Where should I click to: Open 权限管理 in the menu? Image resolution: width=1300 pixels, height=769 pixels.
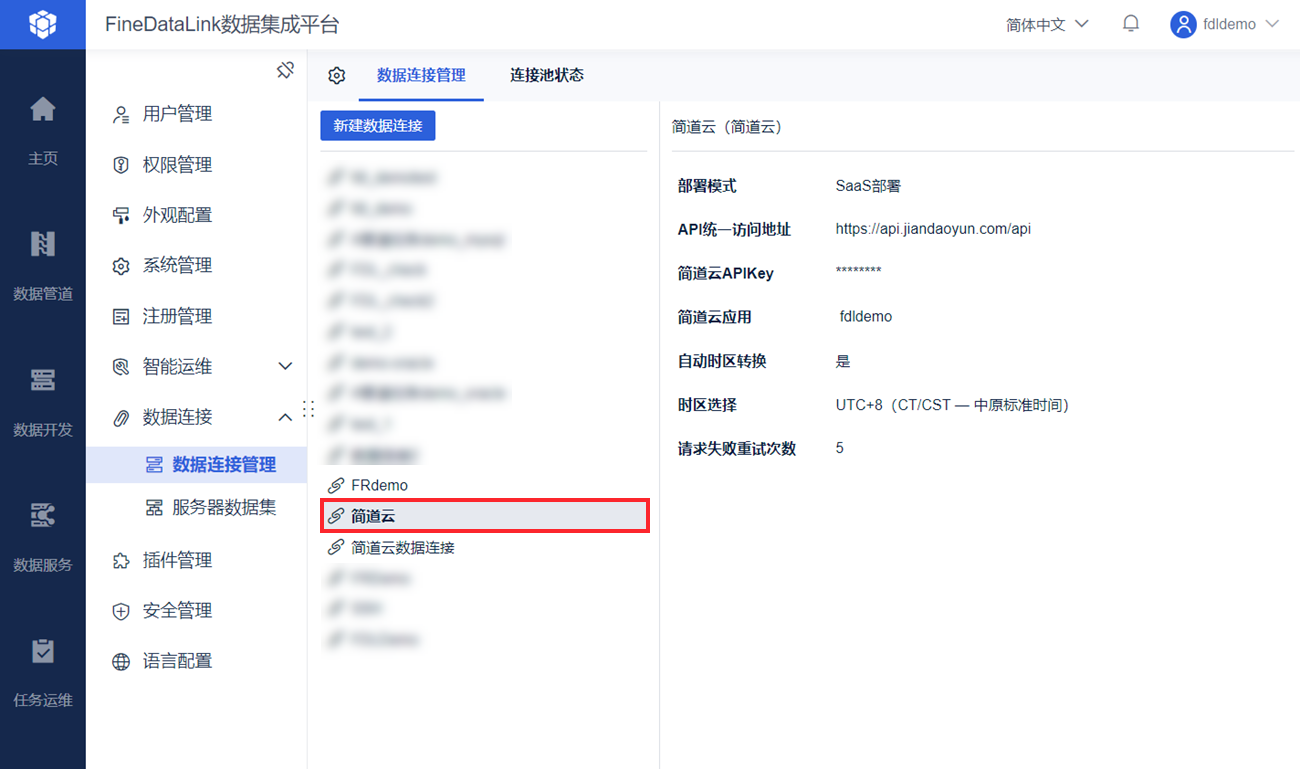(x=177, y=165)
